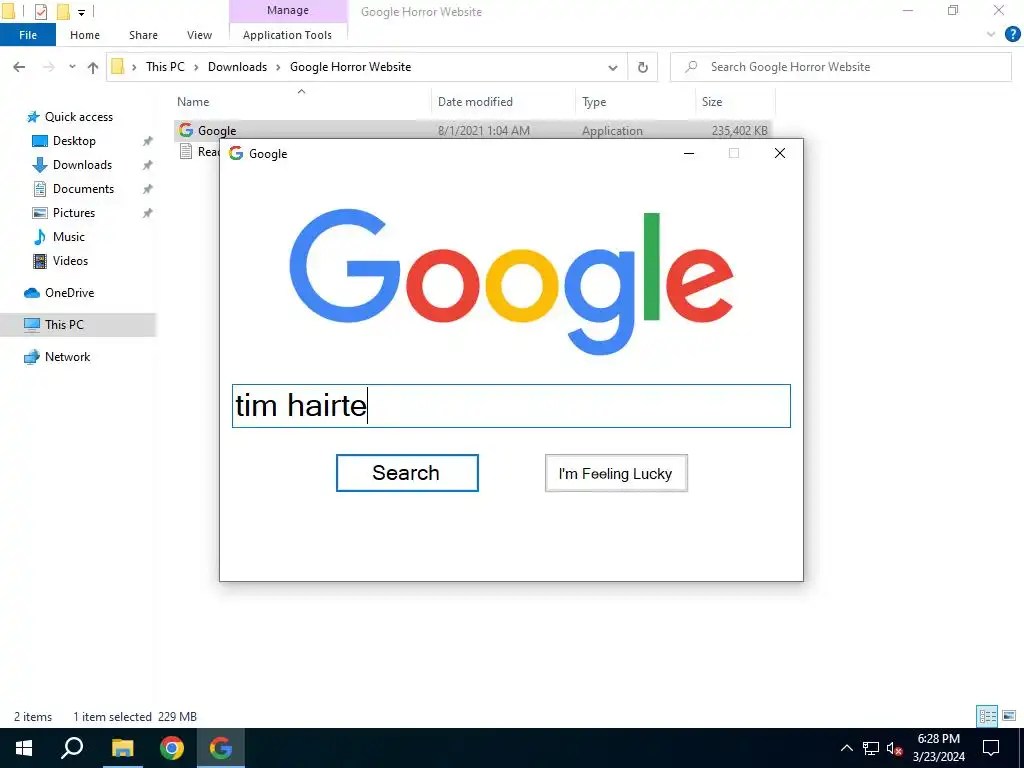The height and width of the screenshot is (768, 1024).
Task: Click the muted volume tray icon
Action: (895, 748)
